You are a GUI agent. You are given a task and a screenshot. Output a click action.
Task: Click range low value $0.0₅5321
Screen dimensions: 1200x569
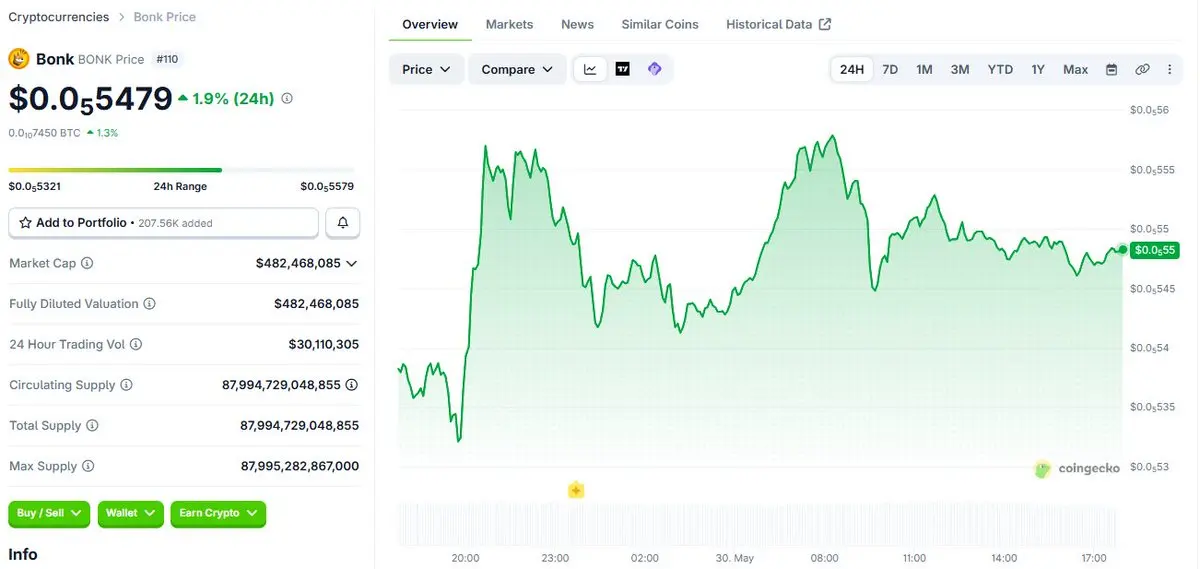pos(35,186)
